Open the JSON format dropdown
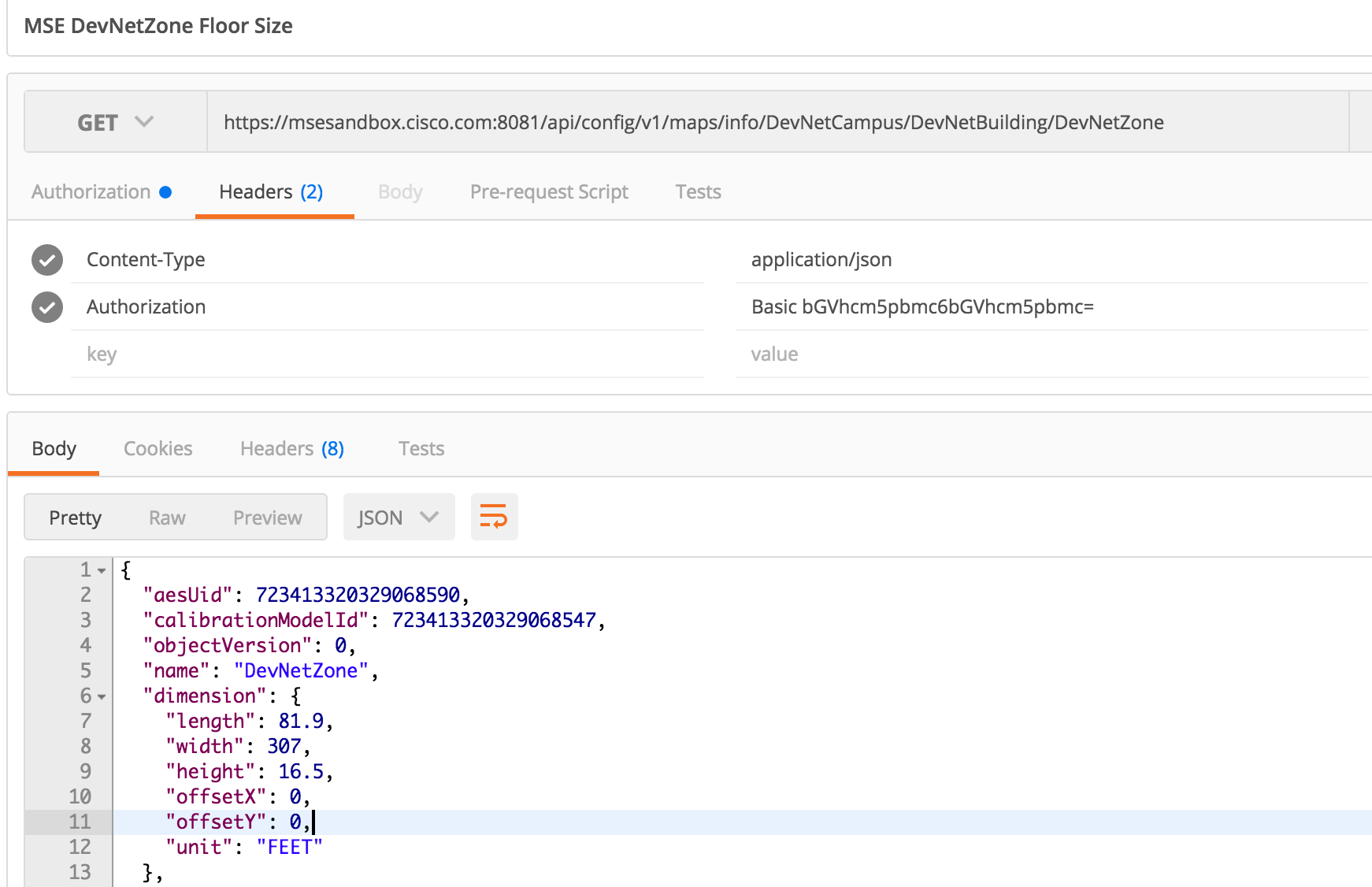The image size is (1372, 887). click(398, 518)
